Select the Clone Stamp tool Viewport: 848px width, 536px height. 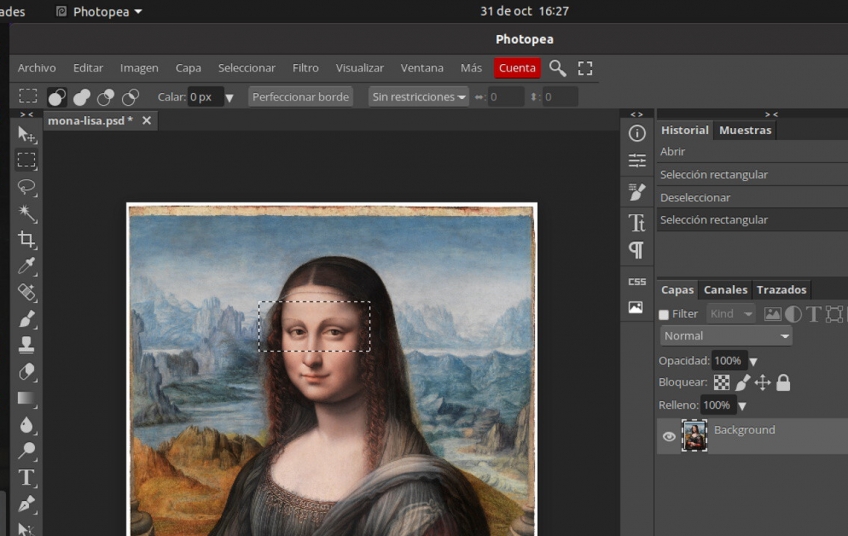26,345
